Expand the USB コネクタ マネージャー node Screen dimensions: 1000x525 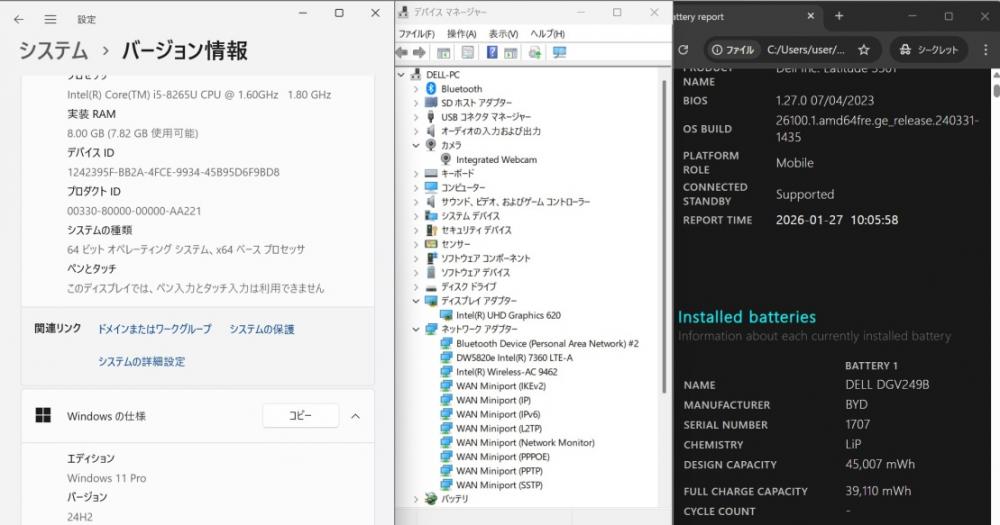pyautogui.click(x=416, y=117)
